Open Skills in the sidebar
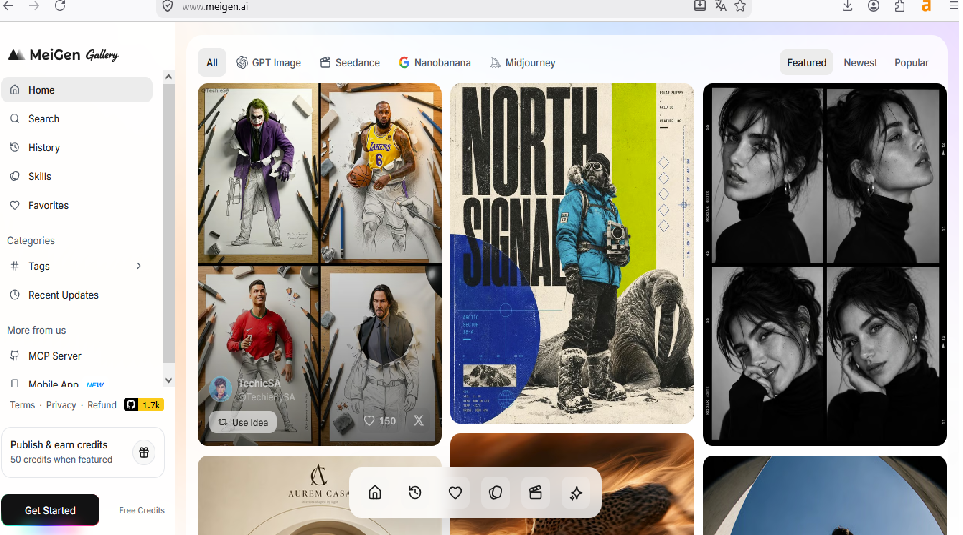The height and width of the screenshot is (535, 963). (x=77, y=176)
